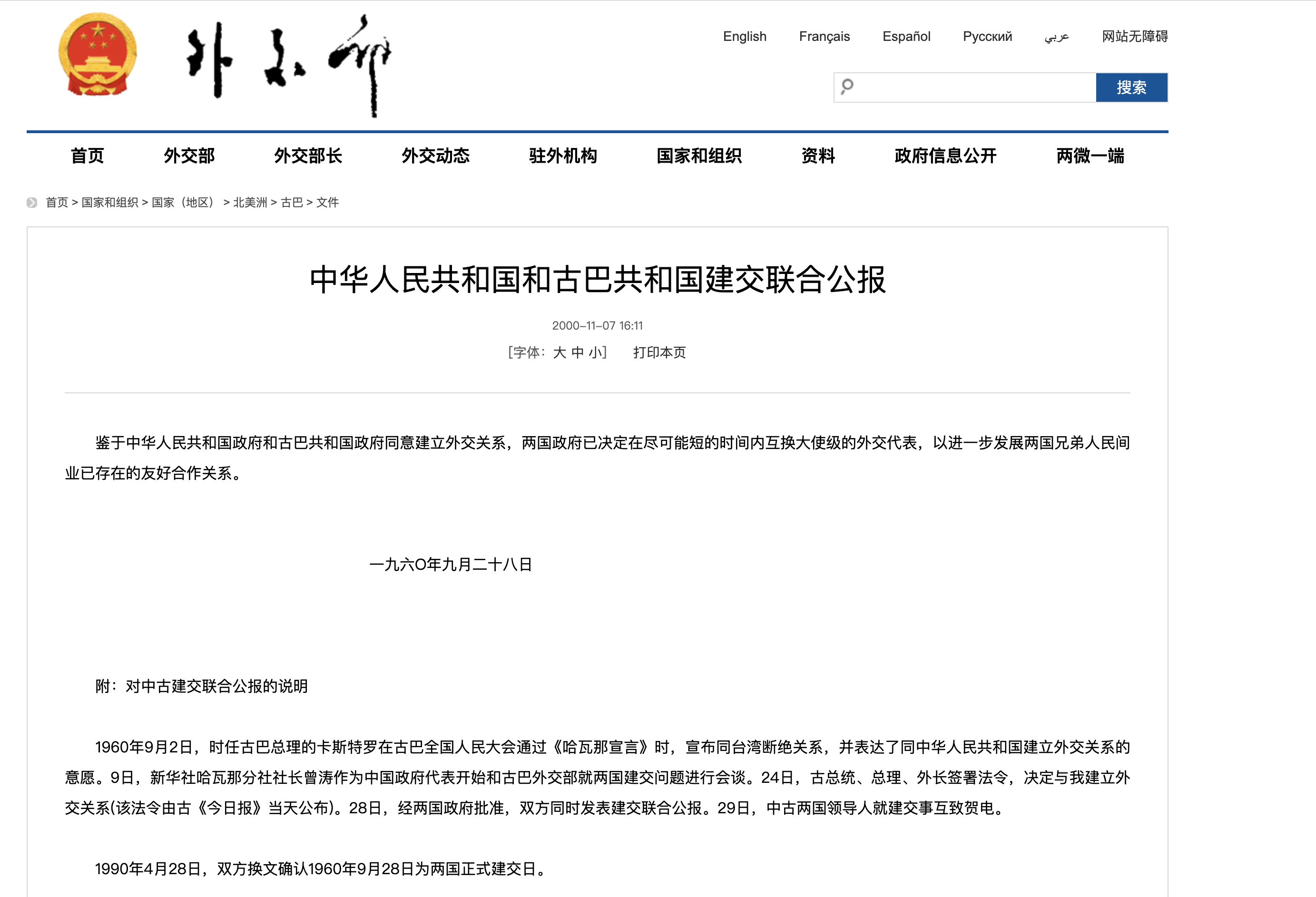
Task: Click the paragraph starting 1960年9月2日
Action: click(598, 778)
